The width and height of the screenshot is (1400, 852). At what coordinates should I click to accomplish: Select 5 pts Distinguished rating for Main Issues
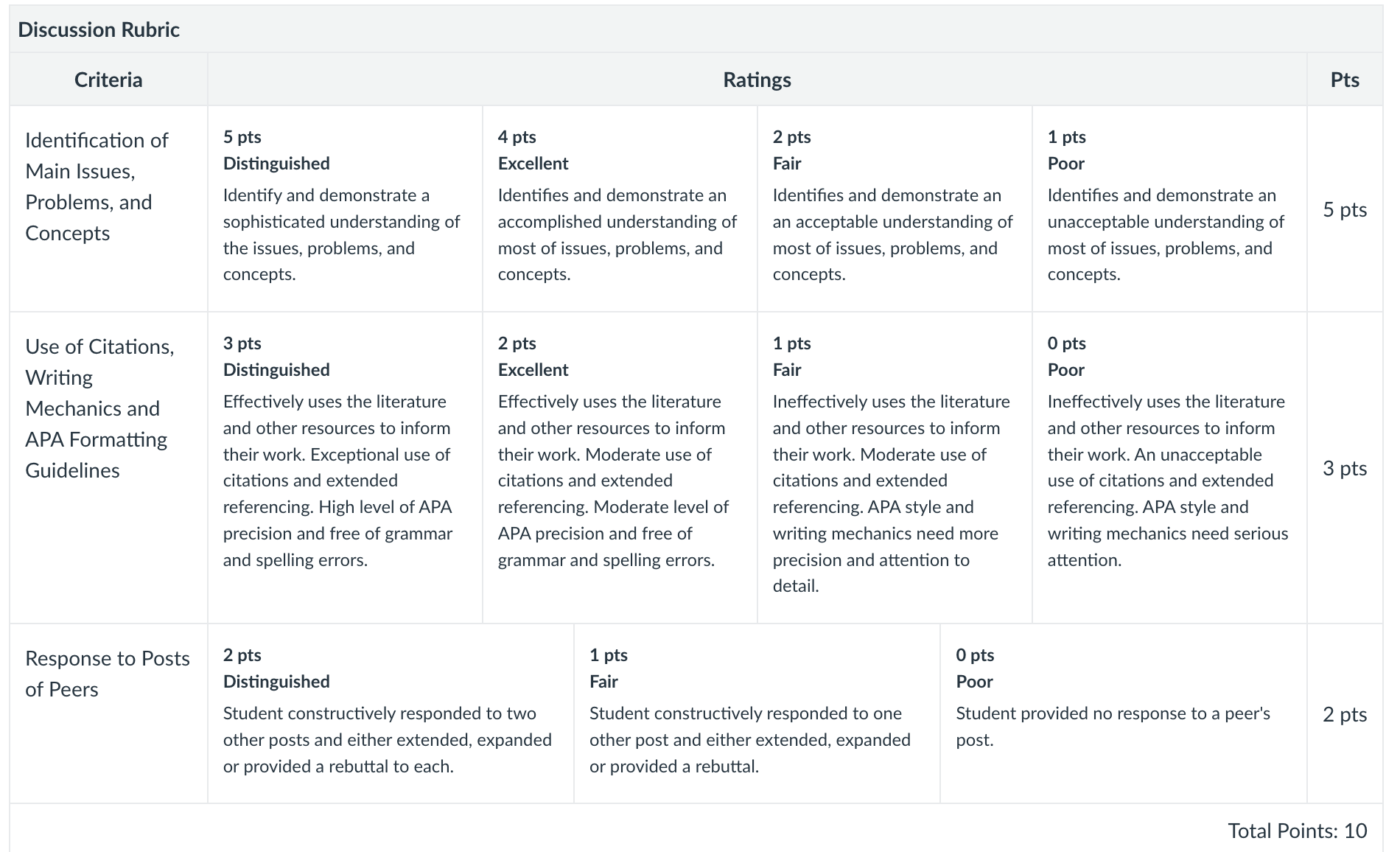click(345, 209)
